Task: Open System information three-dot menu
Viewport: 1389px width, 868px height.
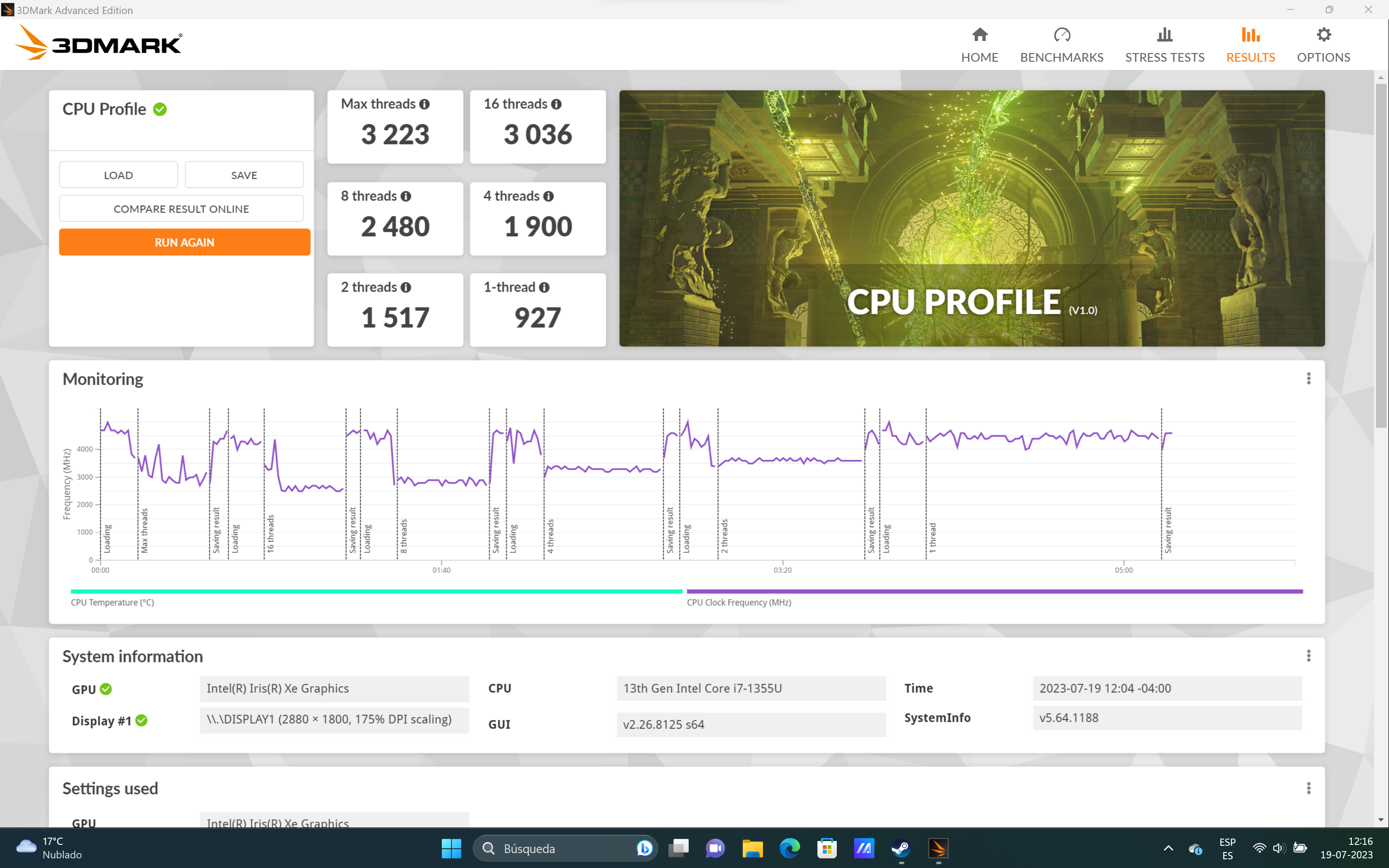Action: click(1308, 656)
